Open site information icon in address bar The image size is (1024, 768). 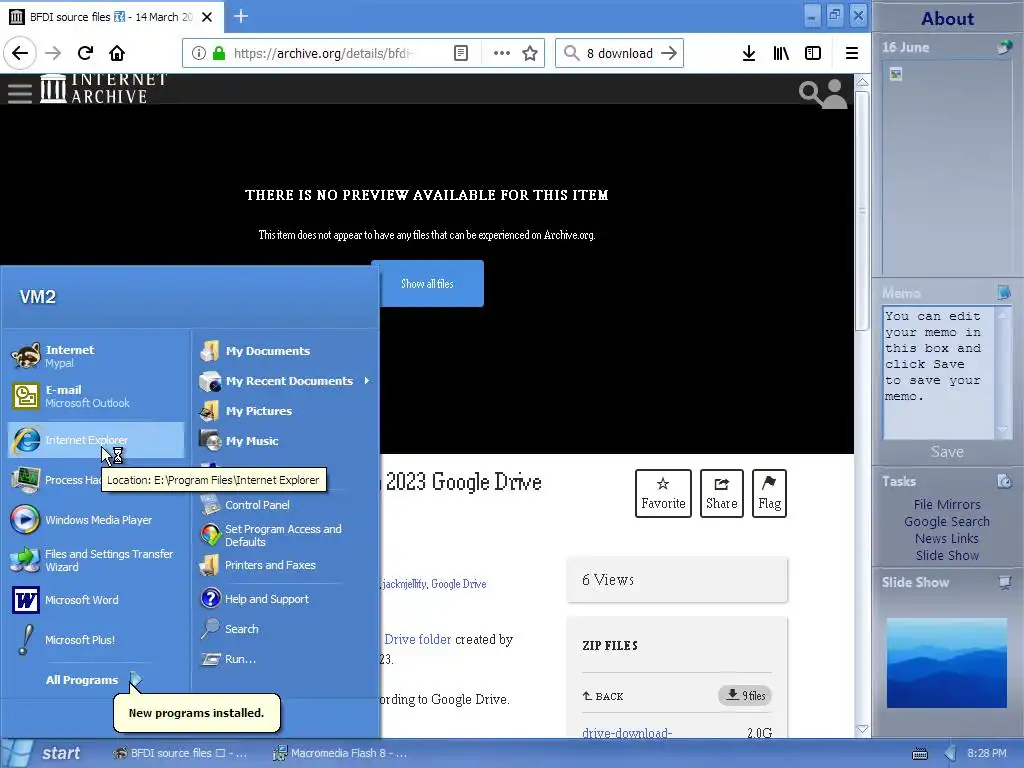pyautogui.click(x=199, y=53)
